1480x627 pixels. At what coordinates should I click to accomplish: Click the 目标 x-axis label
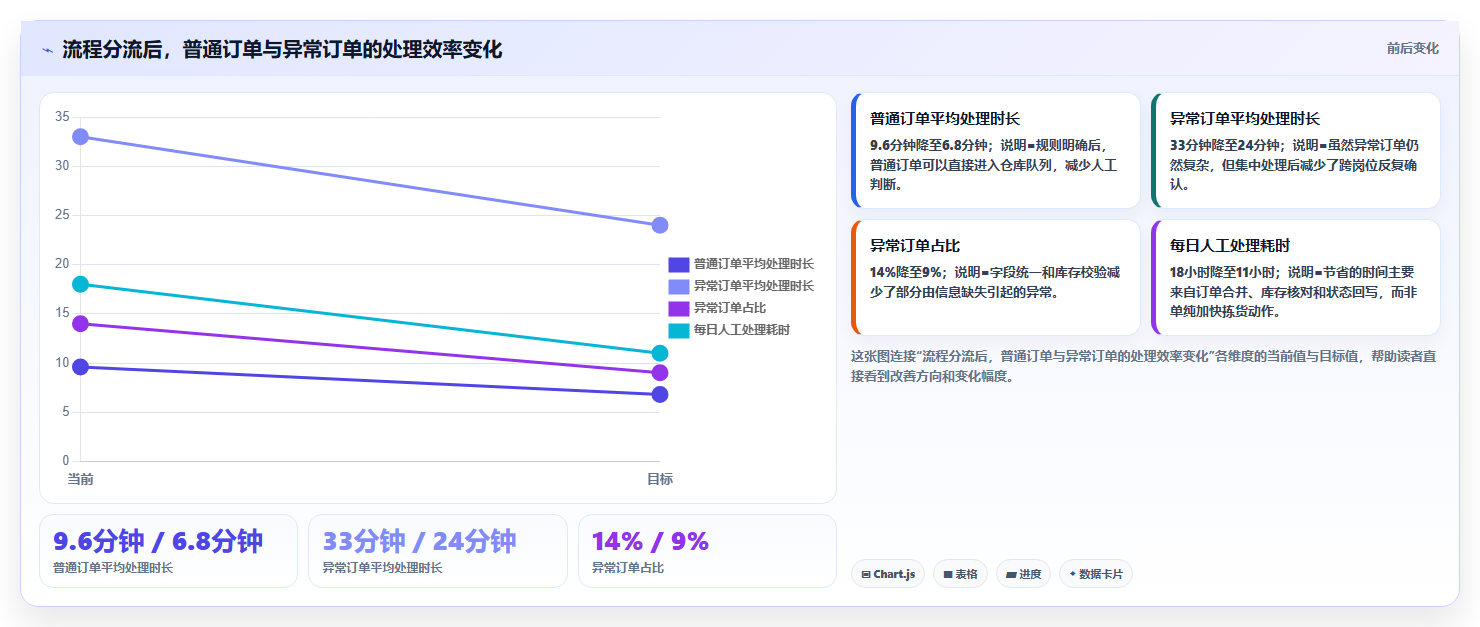pyautogui.click(x=660, y=479)
